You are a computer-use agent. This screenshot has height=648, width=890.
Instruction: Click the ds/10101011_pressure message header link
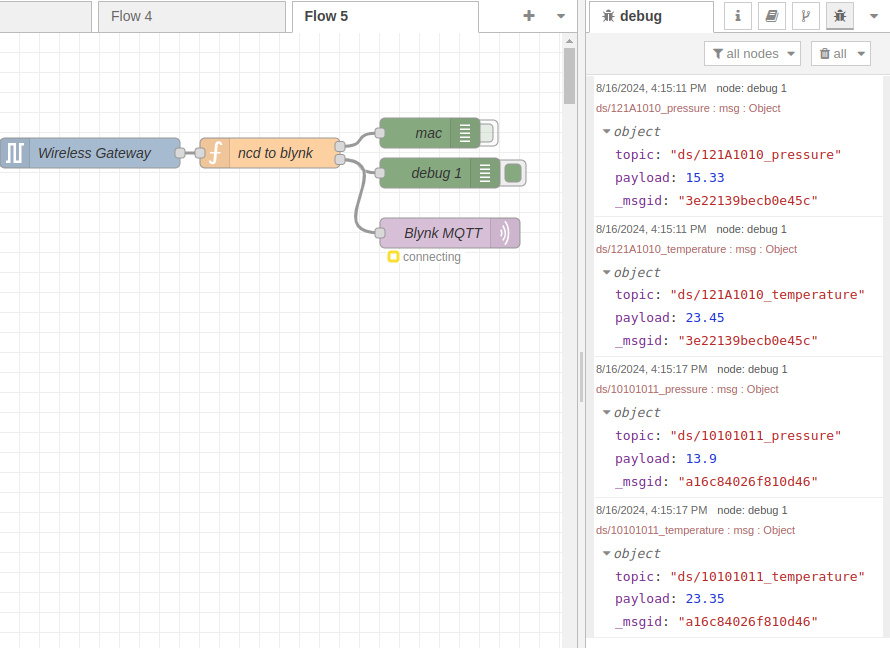click(651, 389)
